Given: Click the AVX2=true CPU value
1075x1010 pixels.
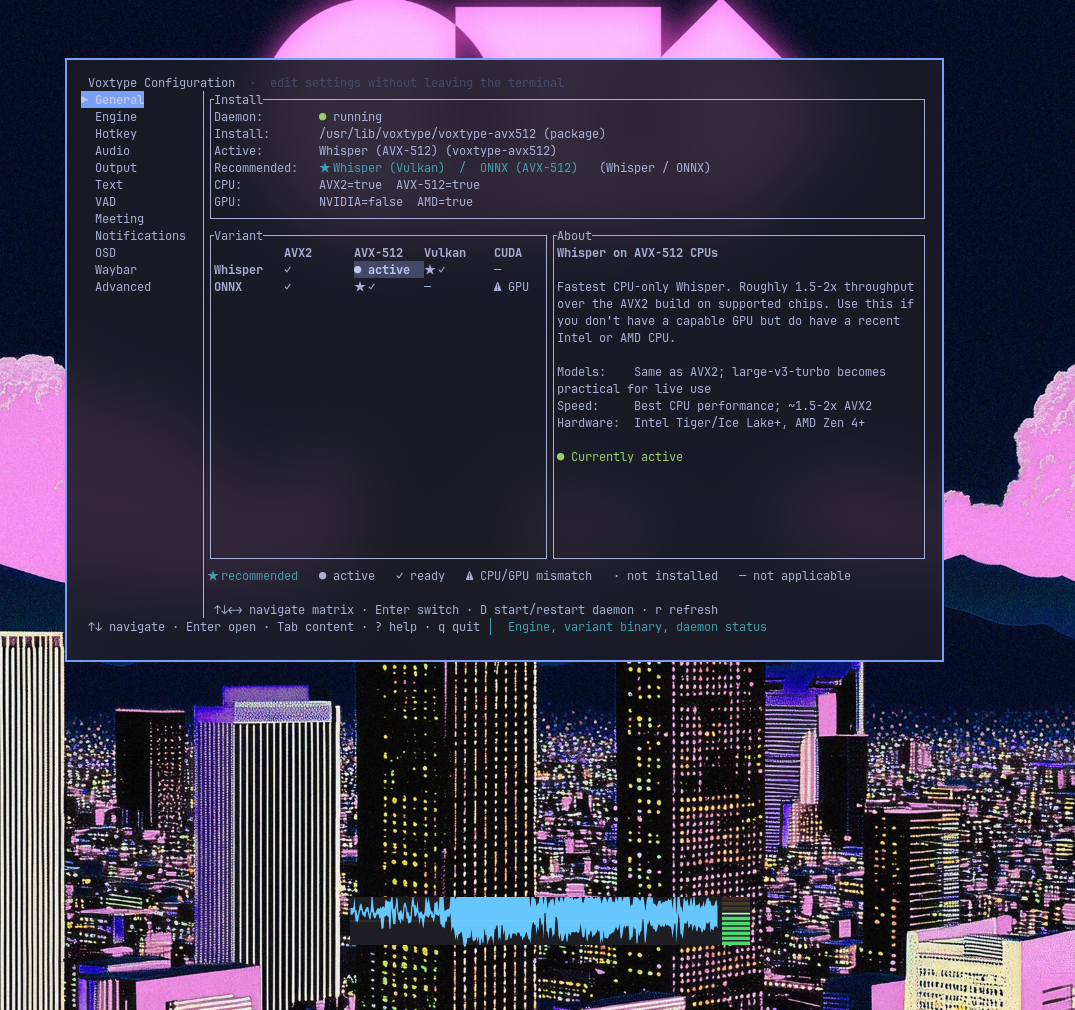Looking at the screenshot, I should [x=350, y=185].
